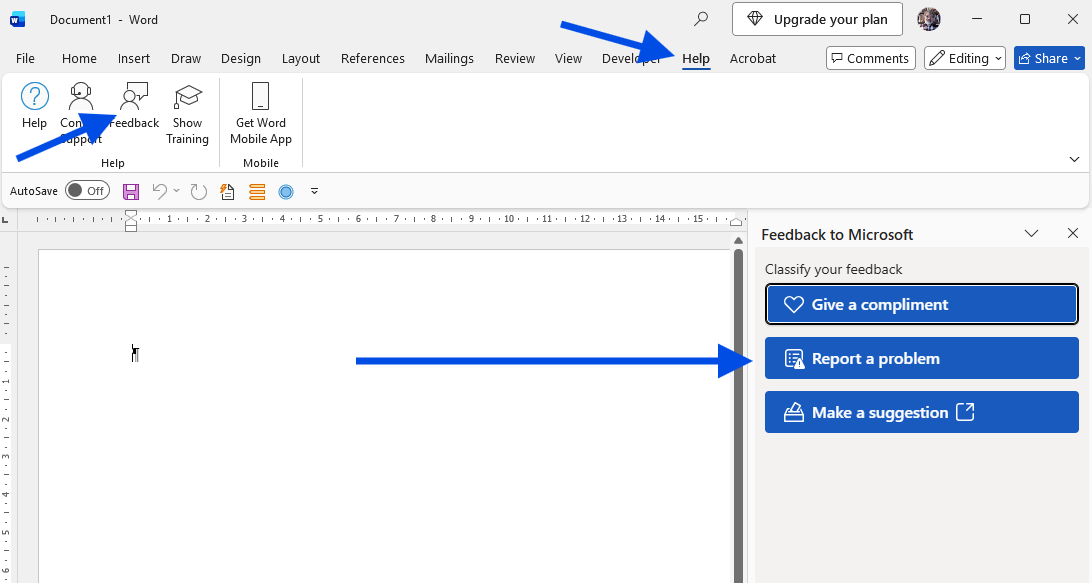Switch to the Insert tab
The width and height of the screenshot is (1092, 583).
134,59
